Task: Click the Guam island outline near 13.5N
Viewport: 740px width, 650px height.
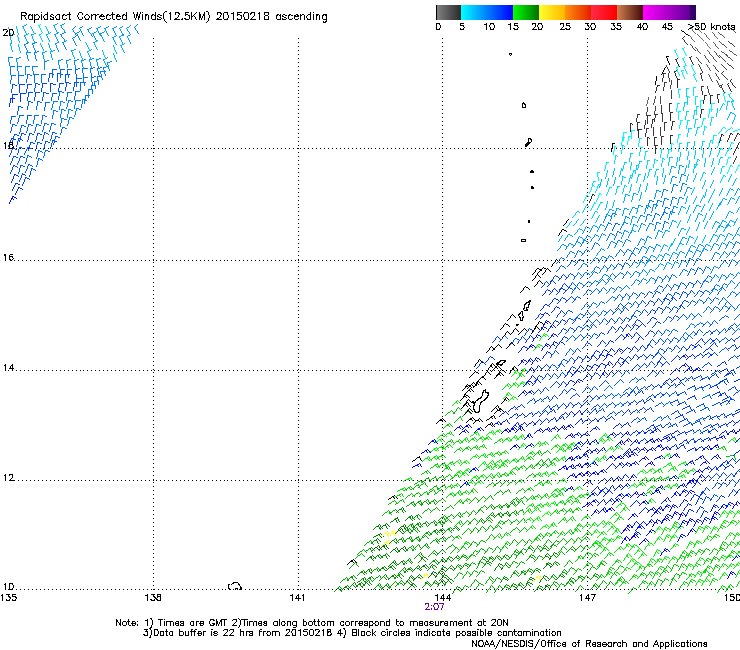Action: click(x=480, y=401)
